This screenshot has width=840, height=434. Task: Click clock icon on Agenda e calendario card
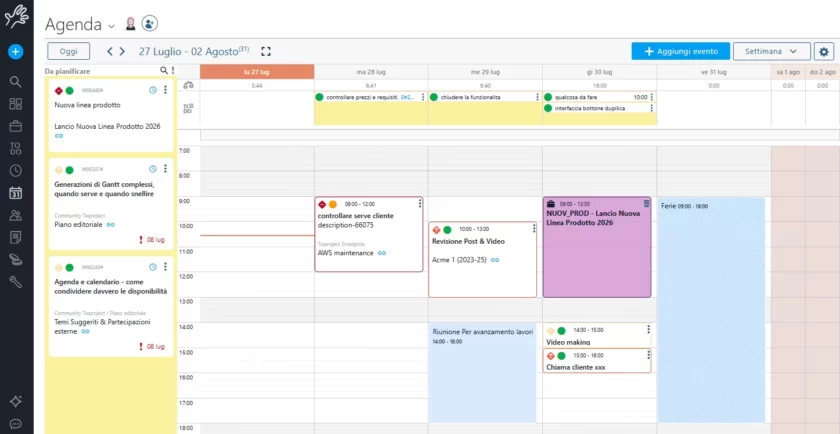pyautogui.click(x=153, y=266)
